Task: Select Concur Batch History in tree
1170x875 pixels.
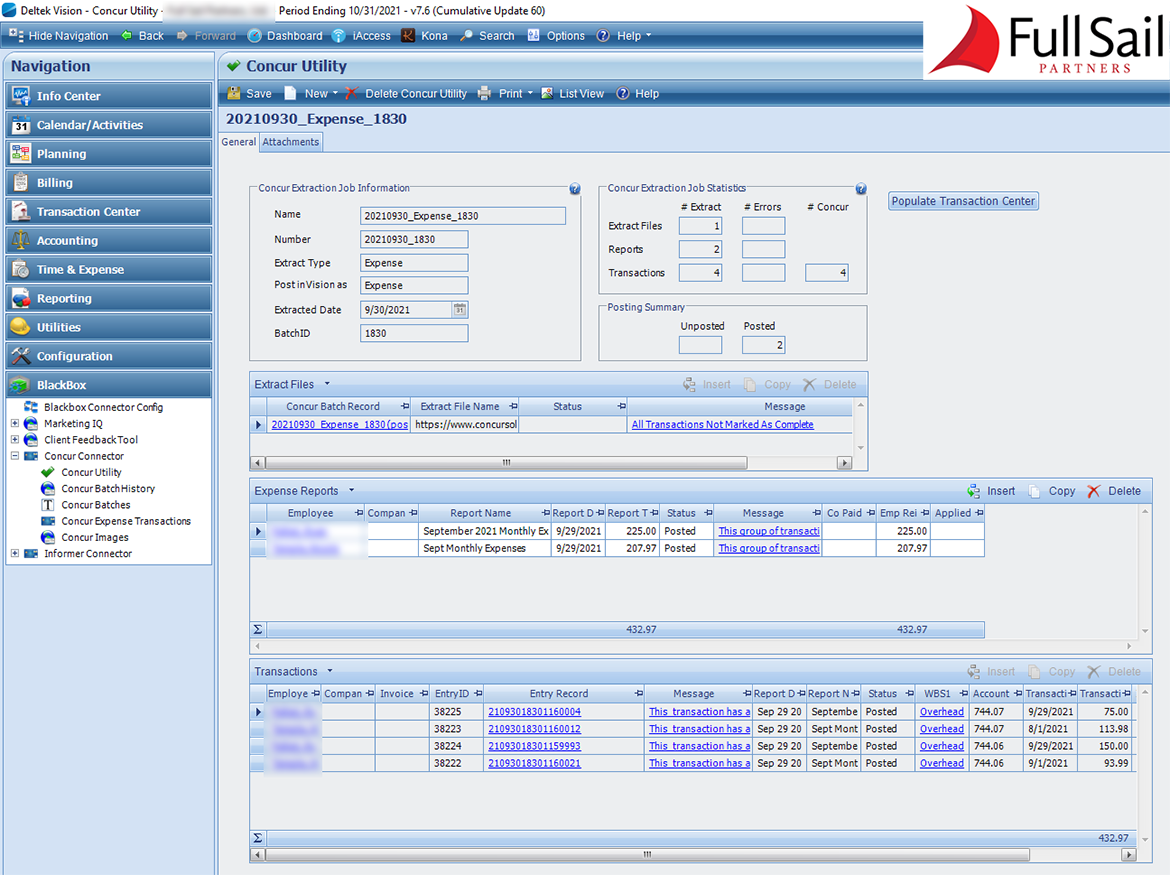Action: point(108,489)
